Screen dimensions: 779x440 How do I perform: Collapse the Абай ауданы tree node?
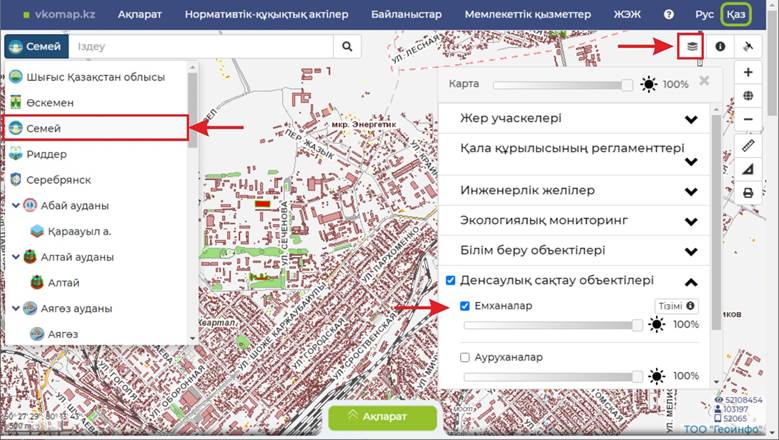[15, 206]
